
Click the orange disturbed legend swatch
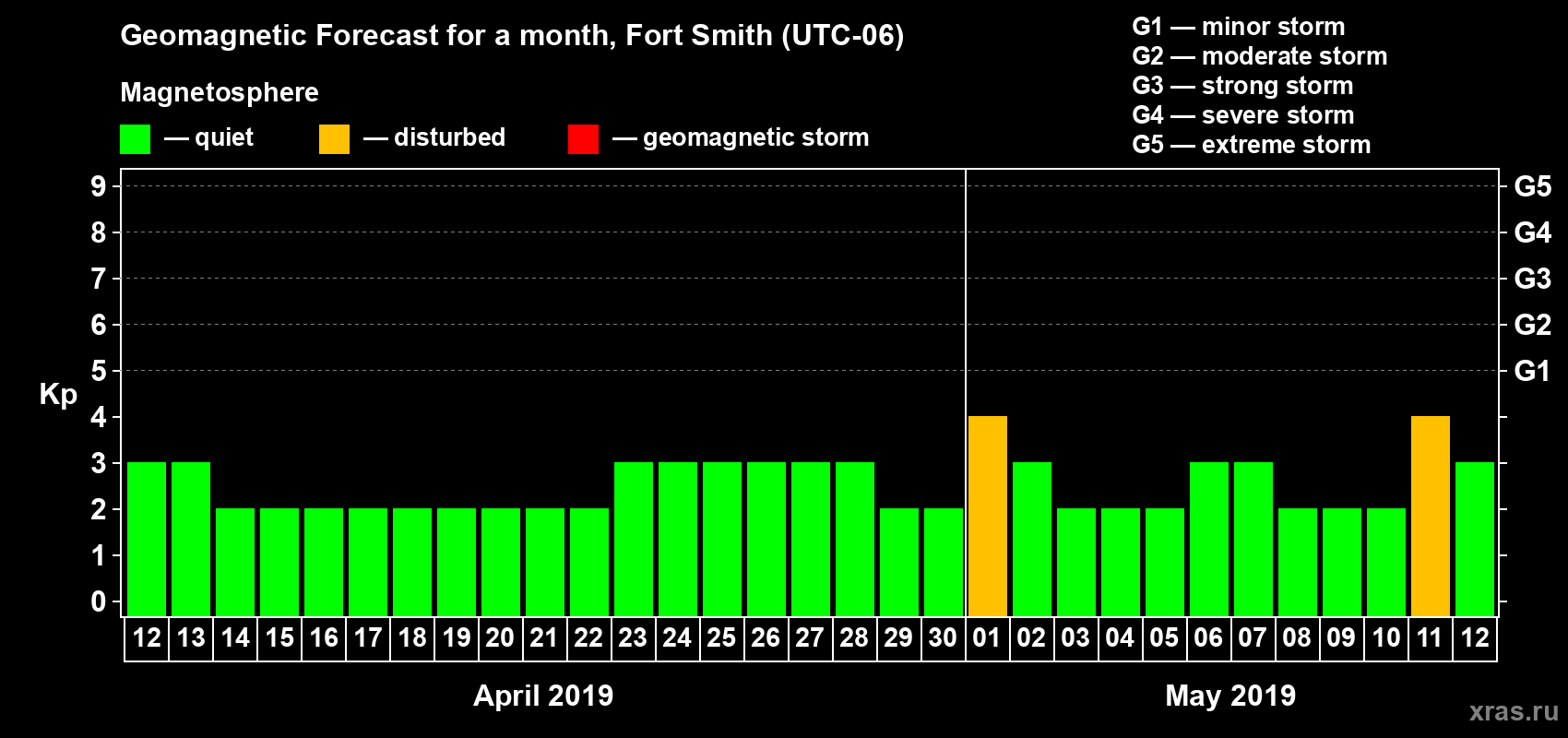click(334, 139)
